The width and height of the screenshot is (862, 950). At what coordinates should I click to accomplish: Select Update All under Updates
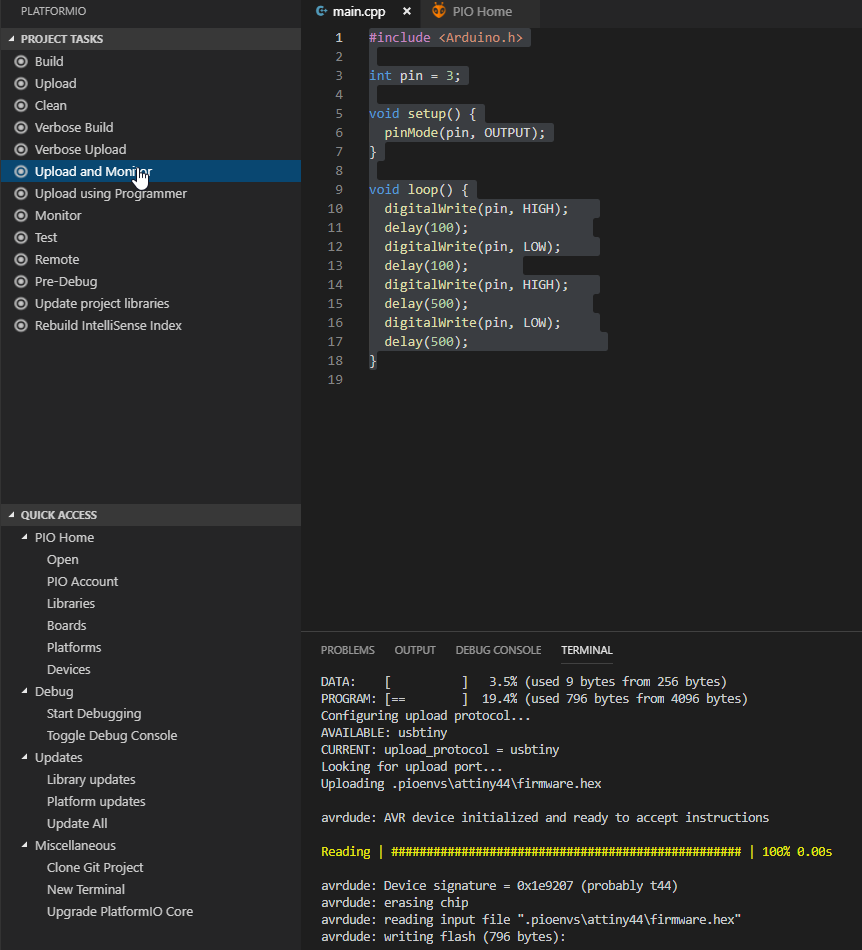click(77, 824)
